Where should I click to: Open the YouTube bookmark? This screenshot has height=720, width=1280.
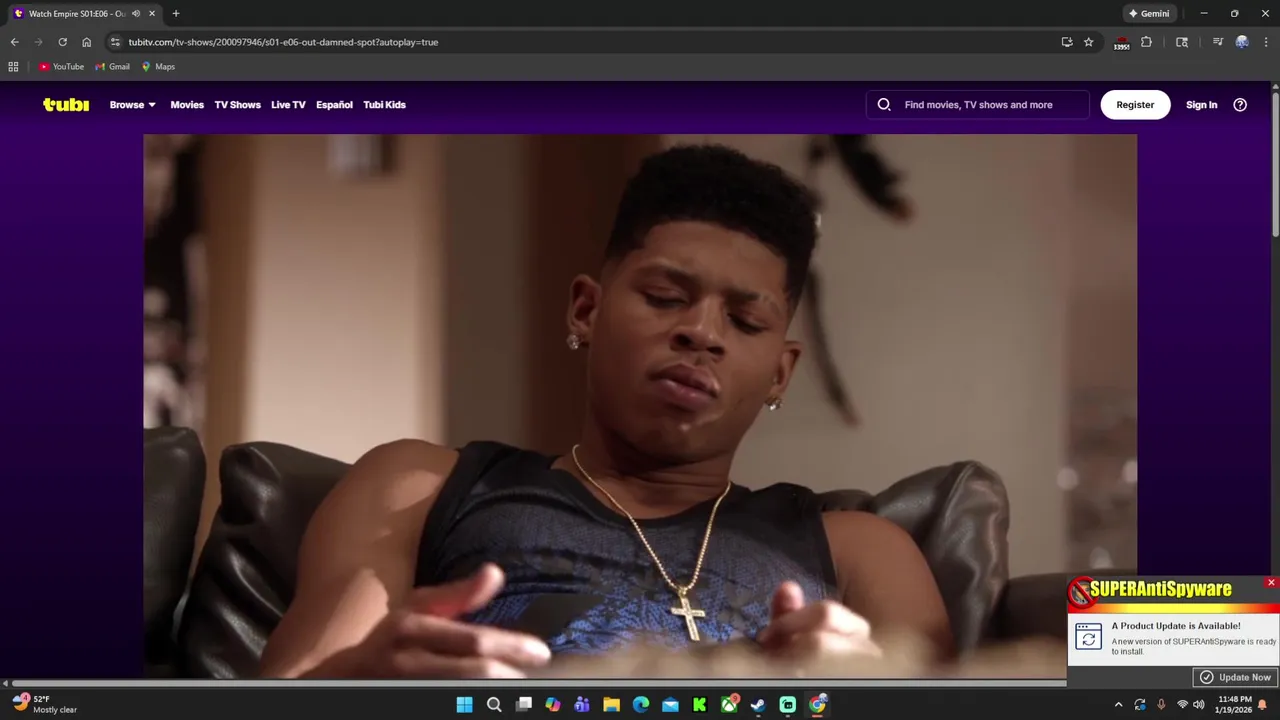(61, 67)
